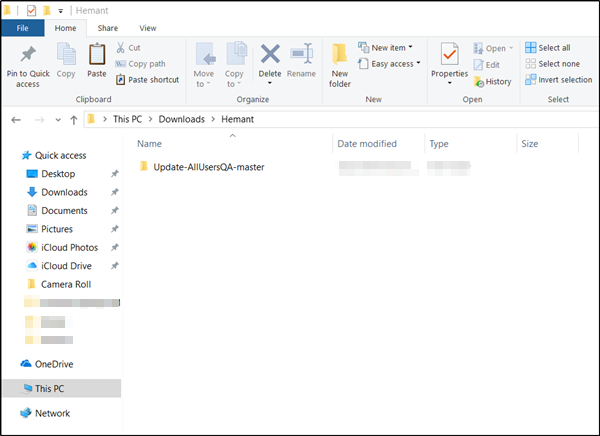Expand the Delete dropdown arrow
Screen dimensions: 600x436
click(270, 83)
